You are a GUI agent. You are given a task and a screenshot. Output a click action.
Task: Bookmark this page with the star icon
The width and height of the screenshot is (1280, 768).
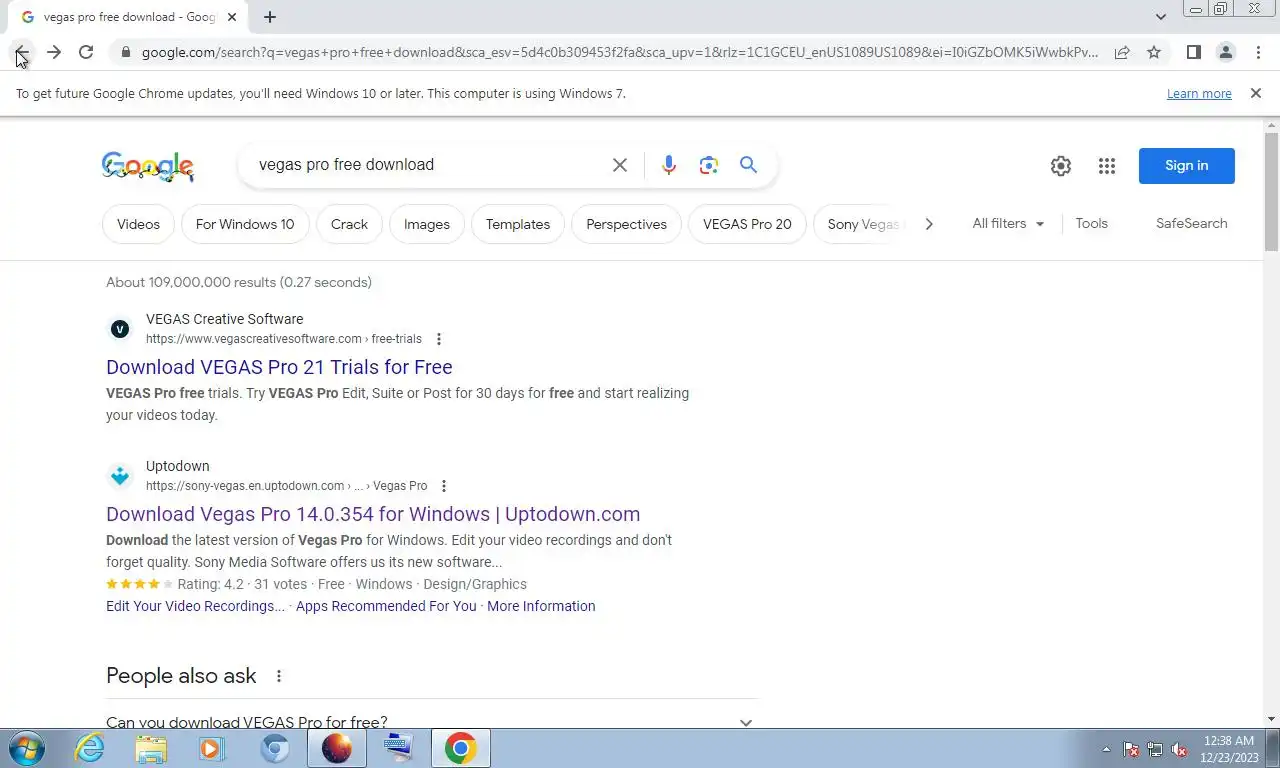coord(1154,52)
